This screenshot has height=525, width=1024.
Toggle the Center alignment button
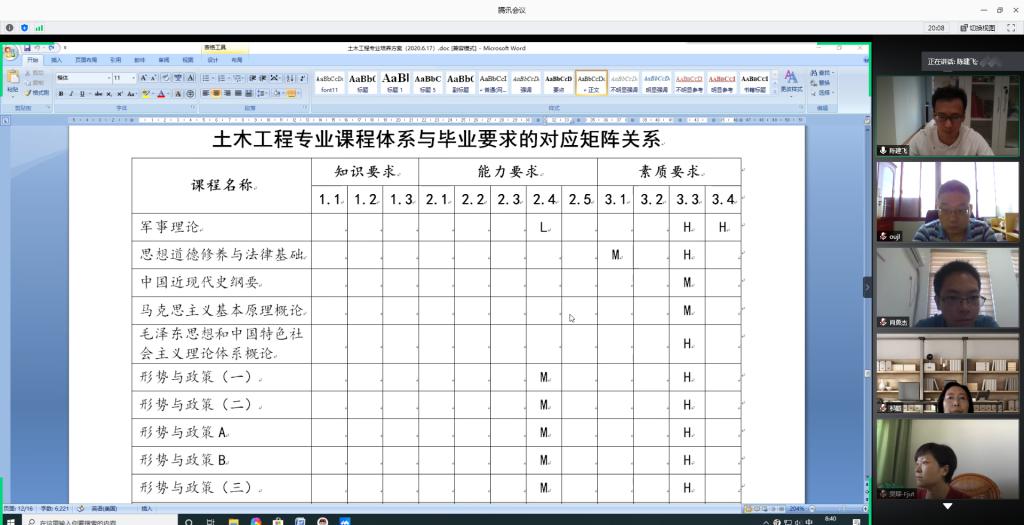pyautogui.click(x=216, y=93)
